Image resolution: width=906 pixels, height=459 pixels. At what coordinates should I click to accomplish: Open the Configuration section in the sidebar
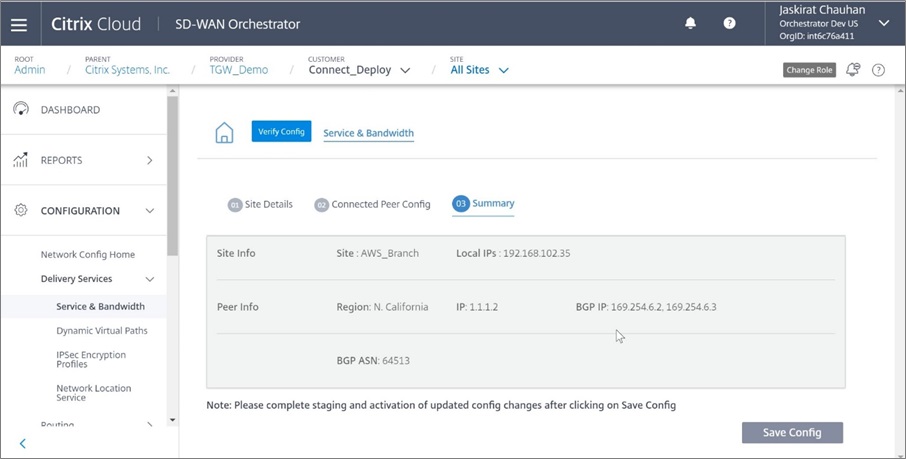(x=80, y=211)
